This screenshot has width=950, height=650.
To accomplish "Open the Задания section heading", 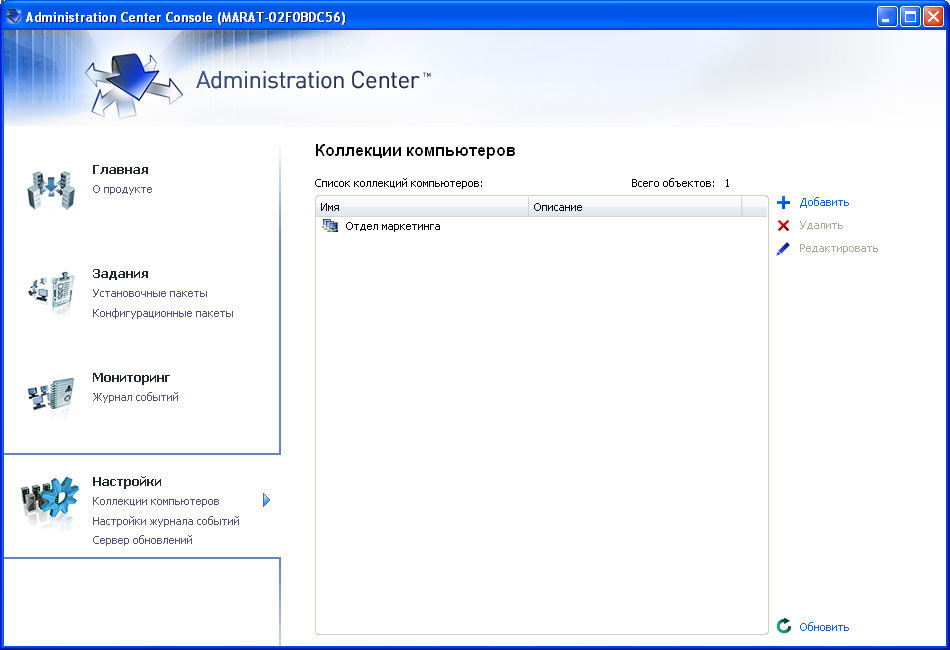I will click(x=120, y=274).
